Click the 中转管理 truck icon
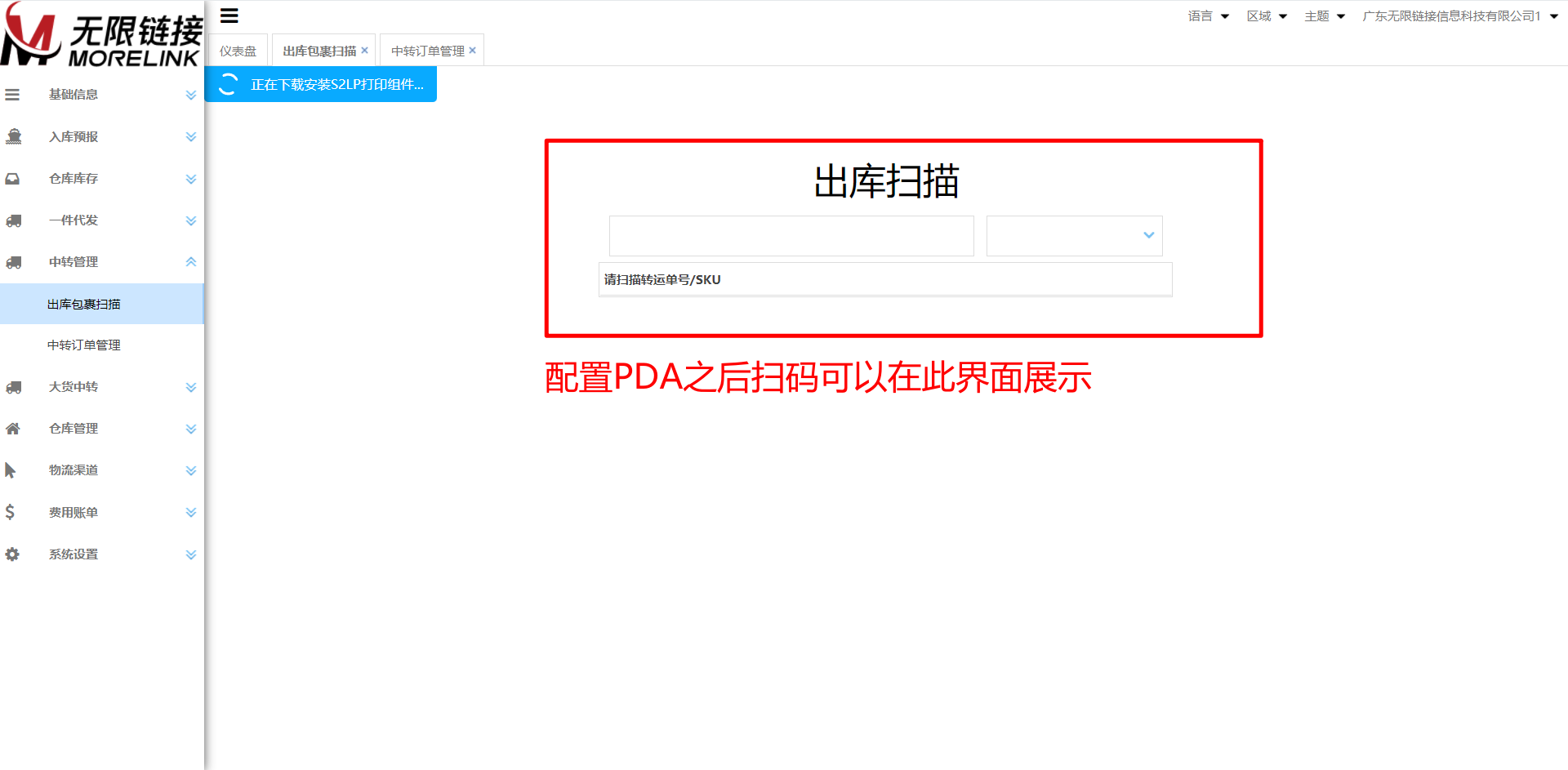1568x770 pixels. (13, 262)
